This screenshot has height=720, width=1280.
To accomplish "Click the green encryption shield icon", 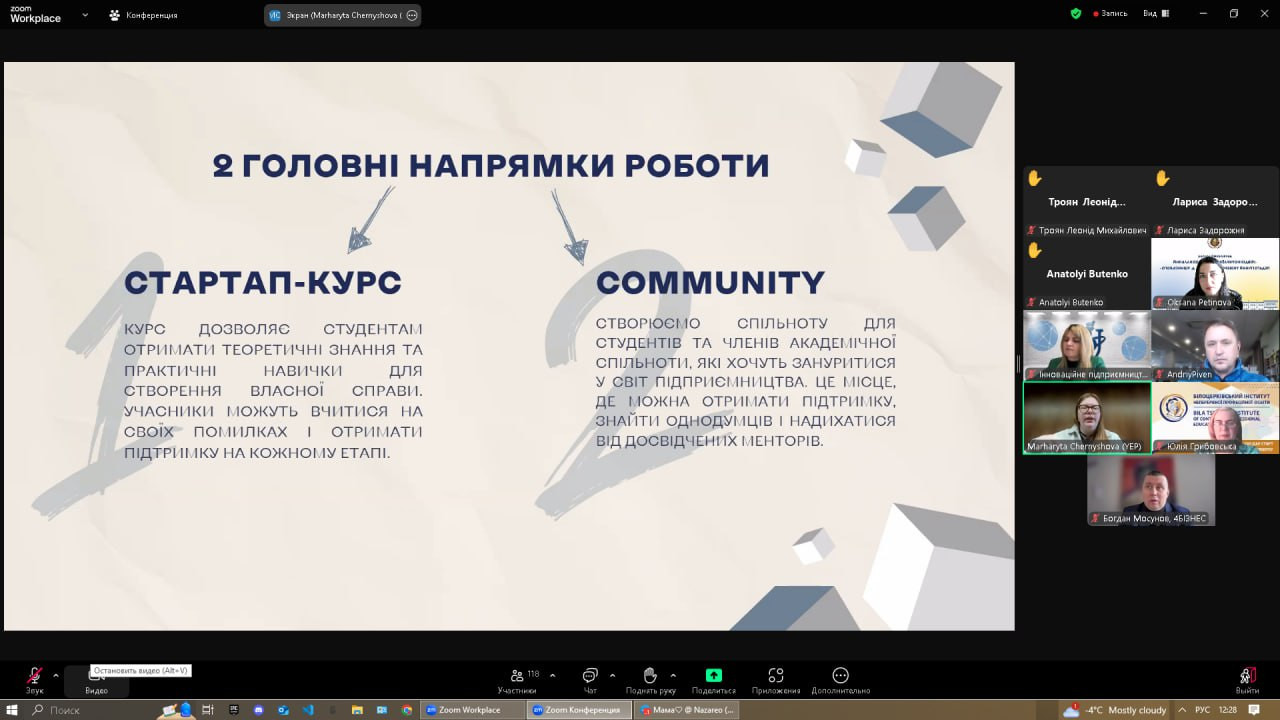I will 1076,14.
